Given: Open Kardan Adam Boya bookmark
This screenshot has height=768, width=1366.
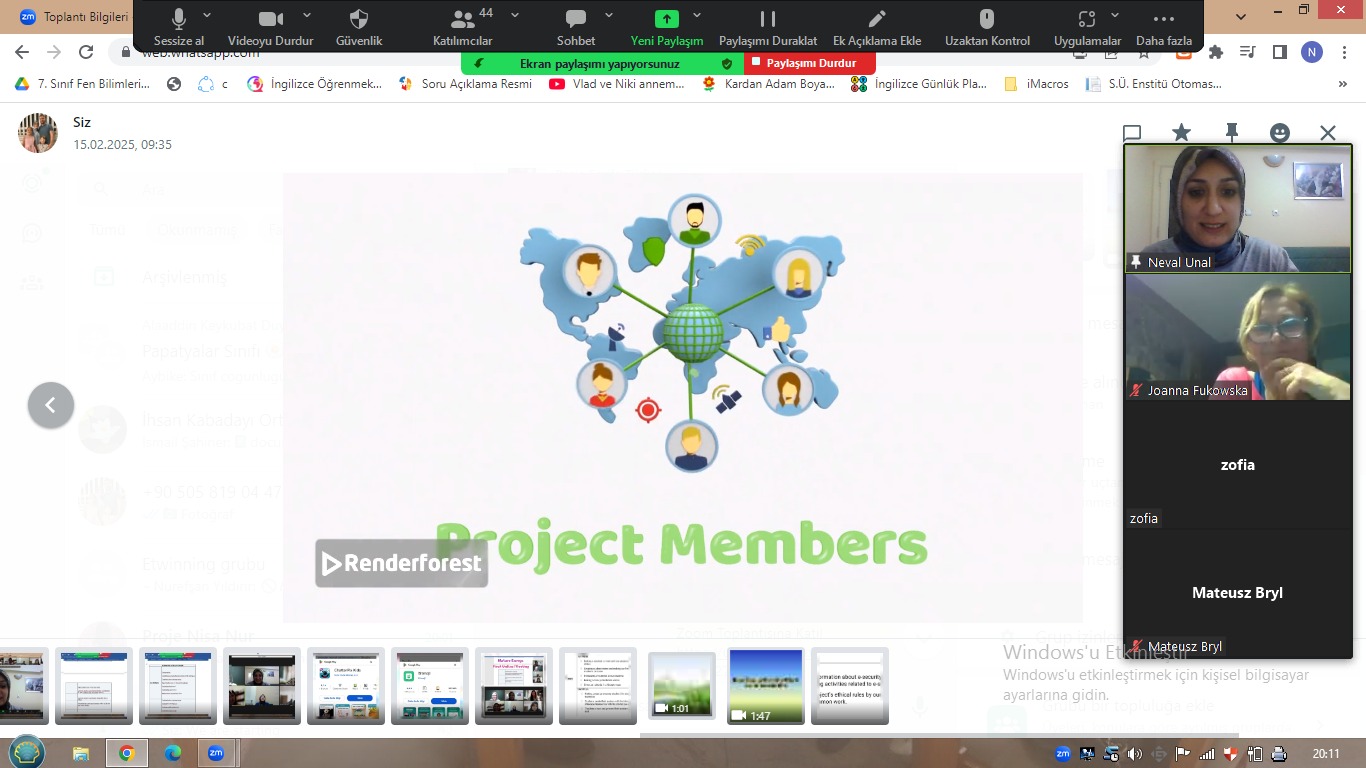Looking at the screenshot, I should 768,84.
